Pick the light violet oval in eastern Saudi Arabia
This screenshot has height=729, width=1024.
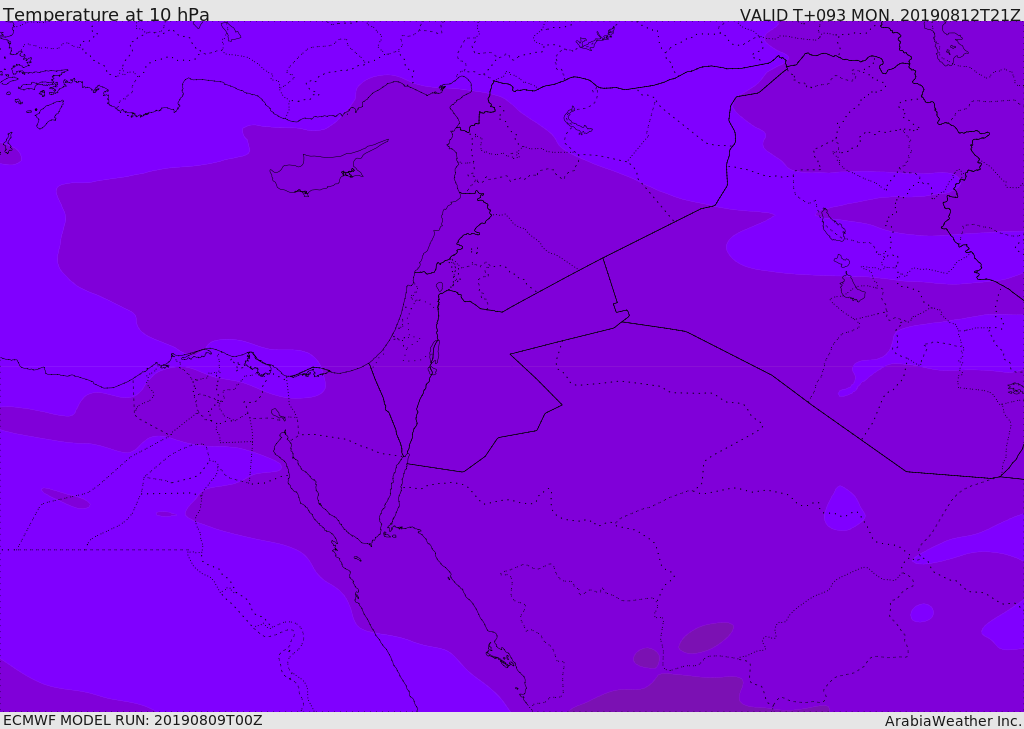843,509
